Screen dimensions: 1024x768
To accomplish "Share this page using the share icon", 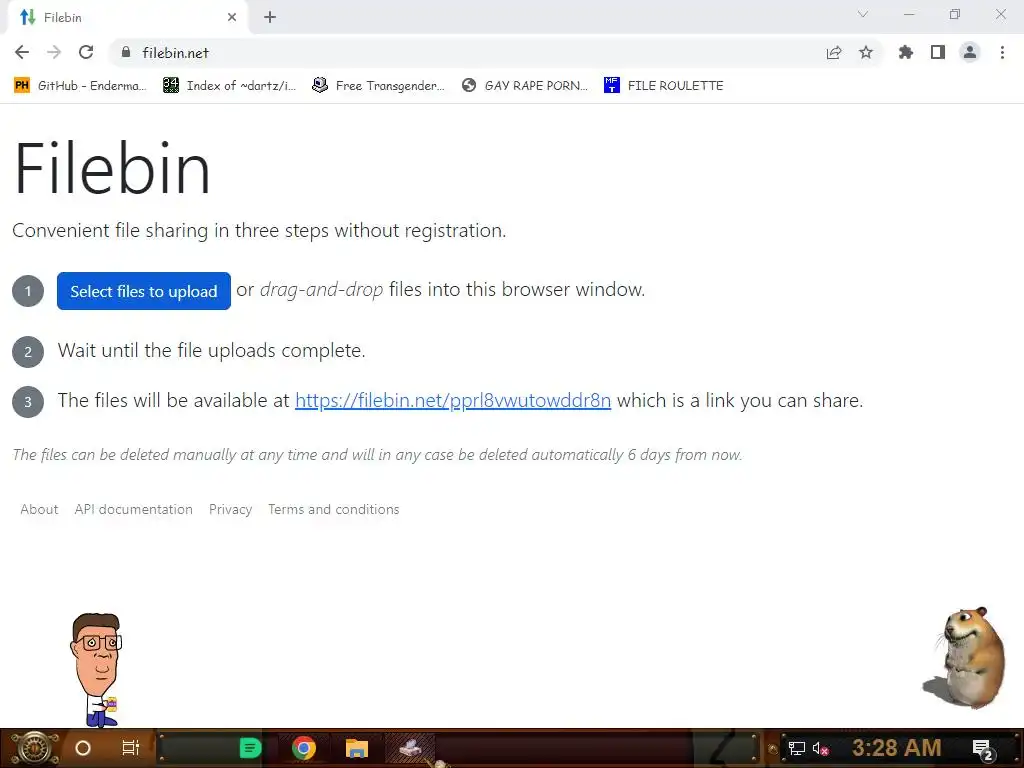I will [834, 52].
